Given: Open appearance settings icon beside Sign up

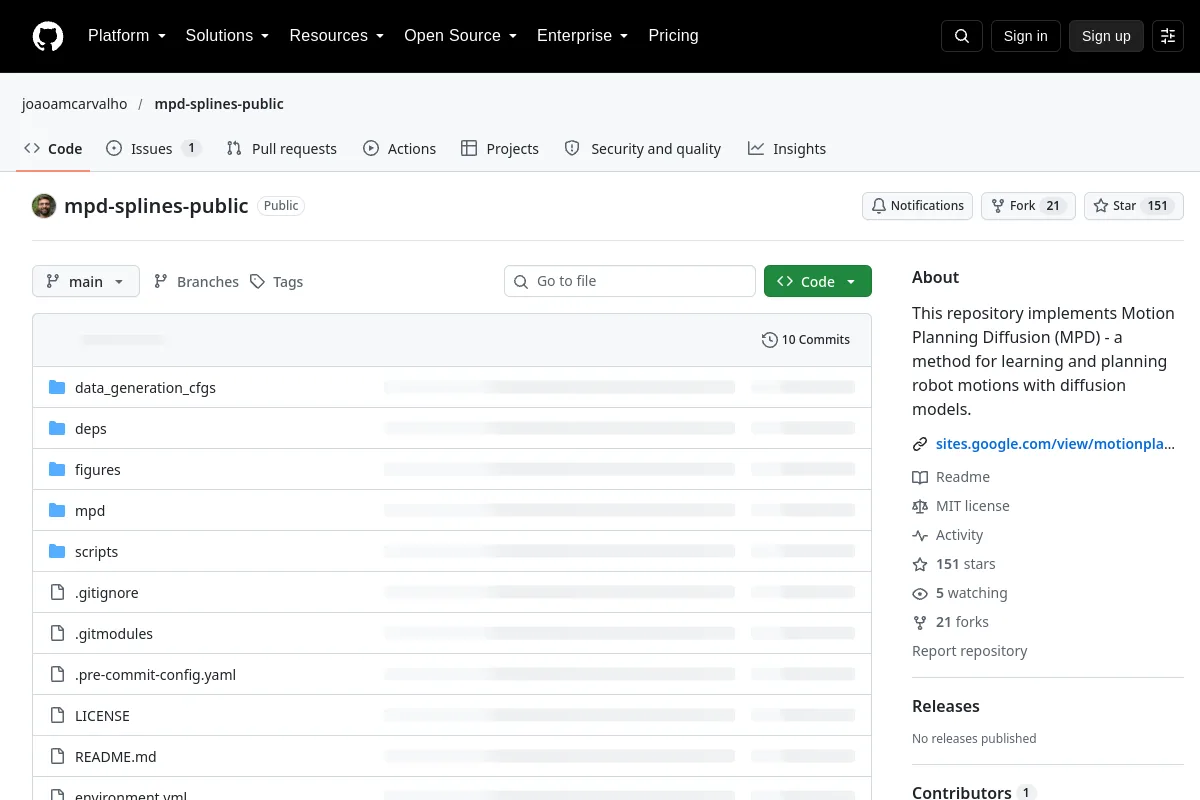Looking at the screenshot, I should point(1168,36).
